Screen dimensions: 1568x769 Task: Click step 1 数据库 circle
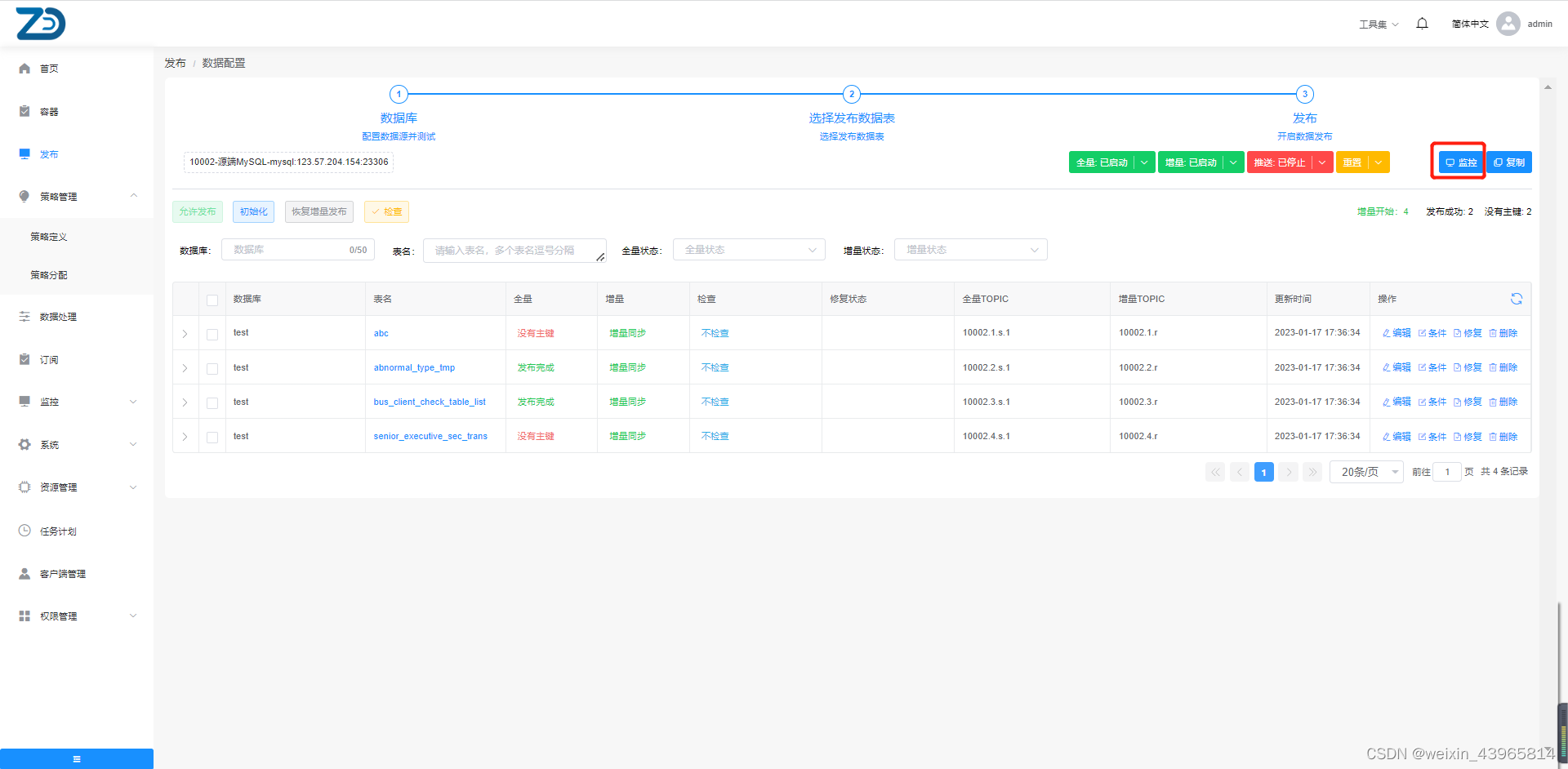click(x=399, y=94)
